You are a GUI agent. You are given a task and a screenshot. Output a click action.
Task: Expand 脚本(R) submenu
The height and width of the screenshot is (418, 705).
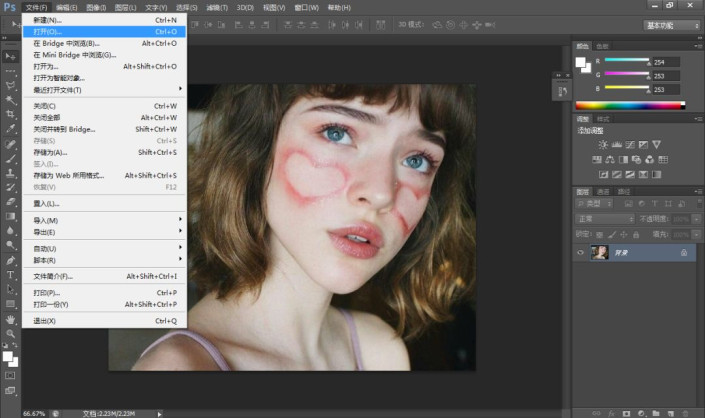[104, 260]
